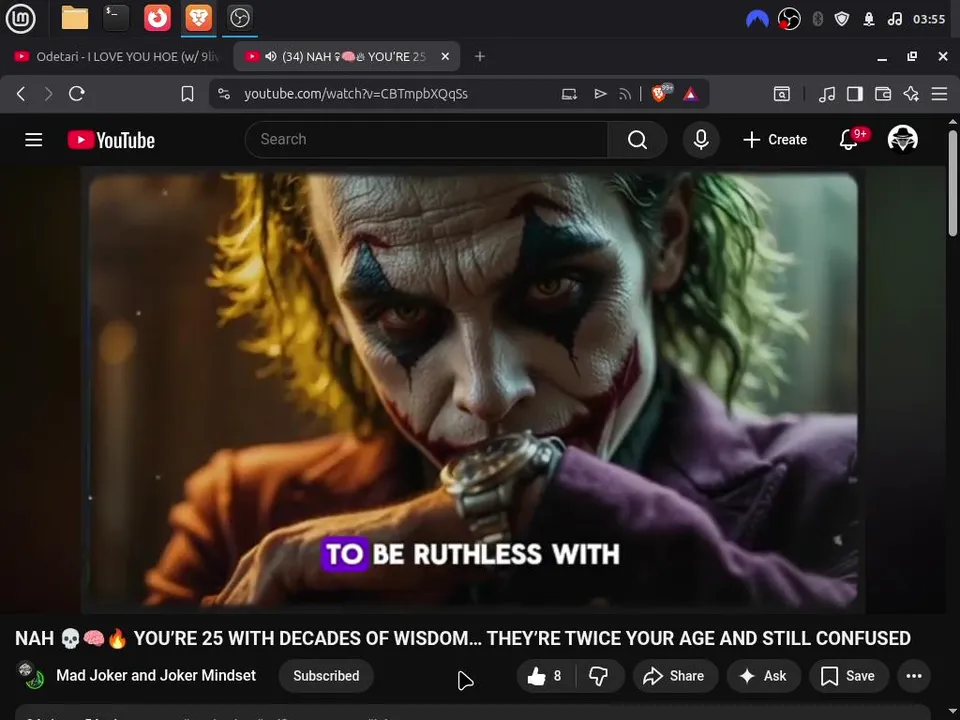Image resolution: width=960 pixels, height=720 pixels.
Task: Open YouTube notifications bell
Action: tap(849, 140)
